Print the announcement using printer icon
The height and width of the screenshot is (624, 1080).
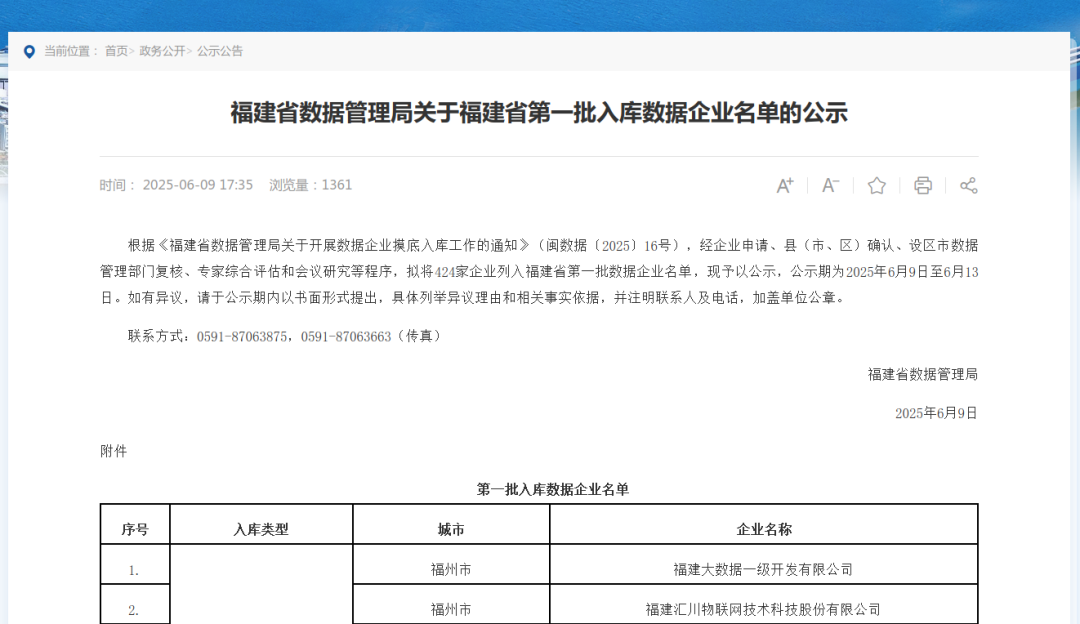(923, 185)
